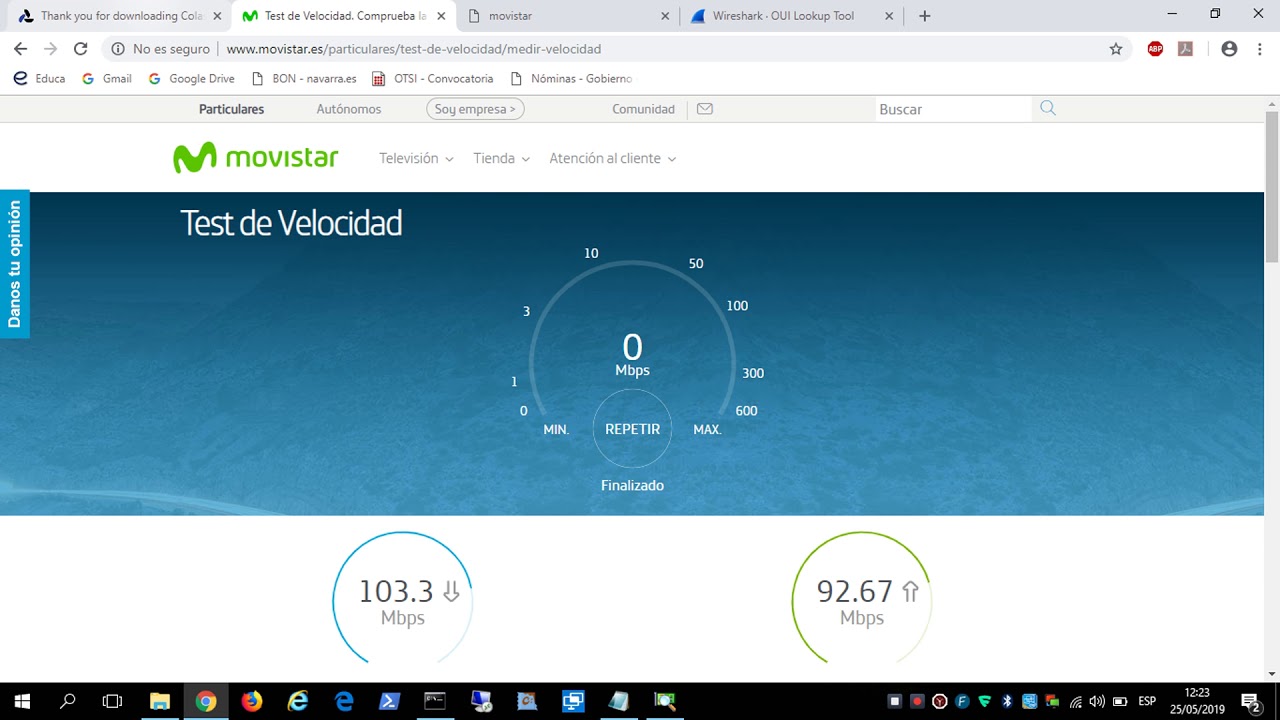Open the Educa bookmark
1280x720 pixels.
click(x=39, y=78)
